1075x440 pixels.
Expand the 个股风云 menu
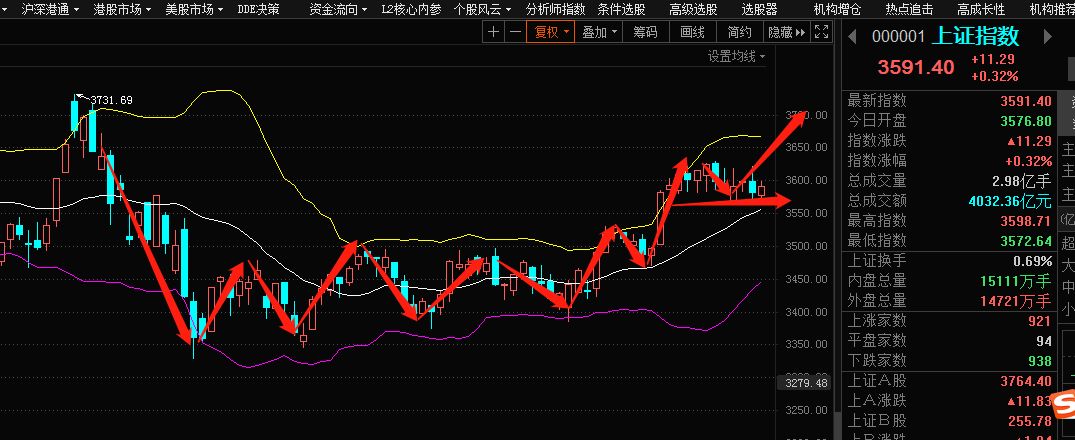point(483,9)
